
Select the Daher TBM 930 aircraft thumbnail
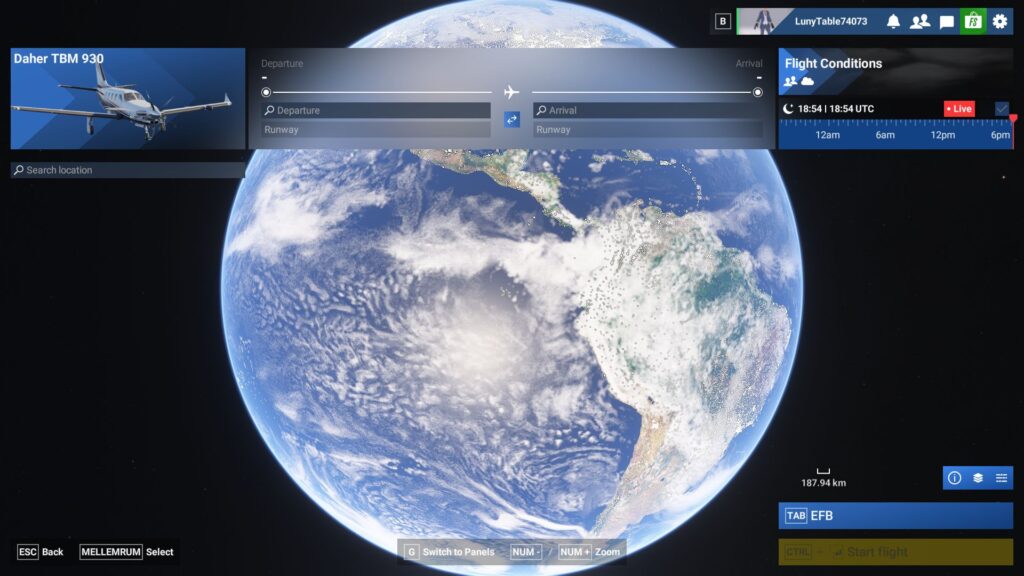tap(128, 99)
